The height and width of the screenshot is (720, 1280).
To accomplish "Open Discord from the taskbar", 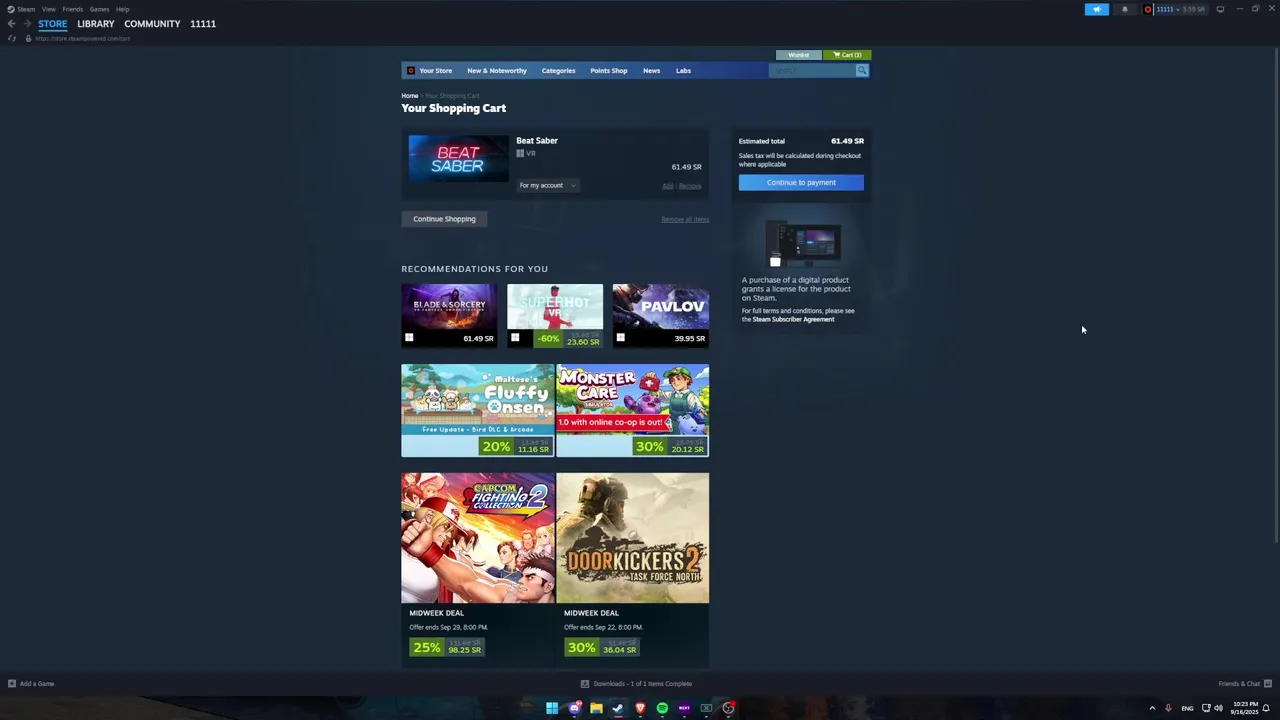I will pyautogui.click(x=574, y=708).
